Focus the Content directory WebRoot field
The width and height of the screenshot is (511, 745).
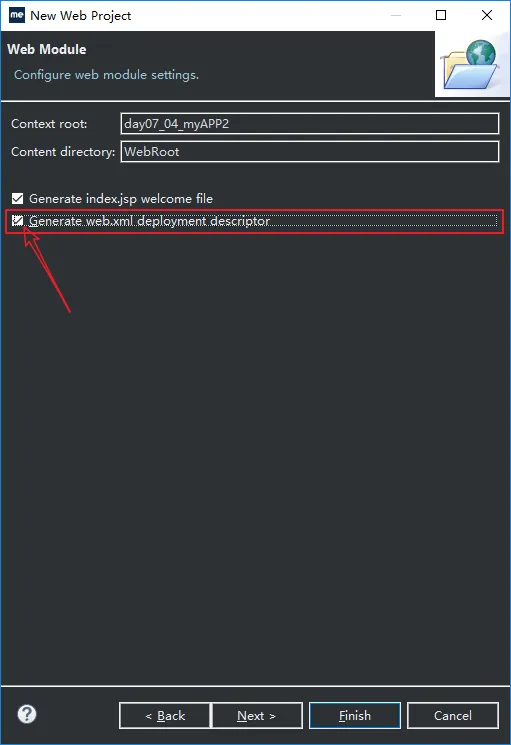click(x=310, y=152)
